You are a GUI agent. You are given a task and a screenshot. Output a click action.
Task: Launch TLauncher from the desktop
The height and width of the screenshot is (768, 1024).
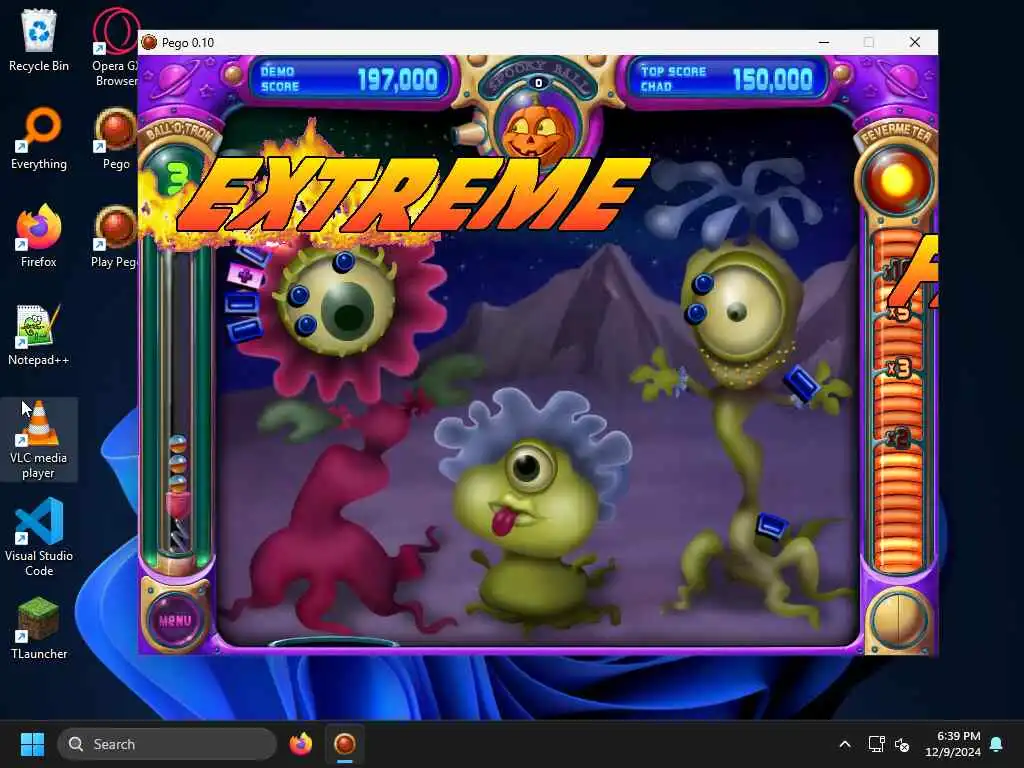(39, 628)
